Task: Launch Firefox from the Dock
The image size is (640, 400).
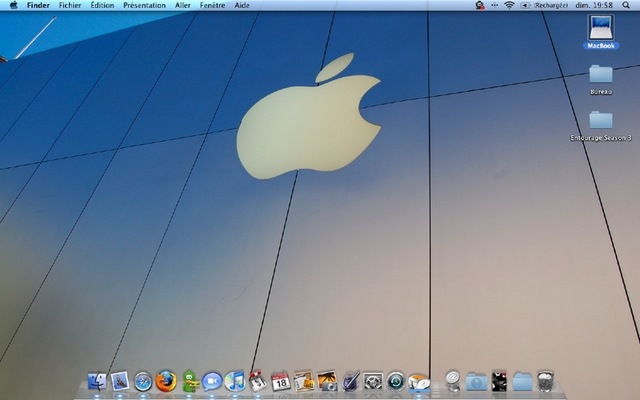Action: (166, 380)
